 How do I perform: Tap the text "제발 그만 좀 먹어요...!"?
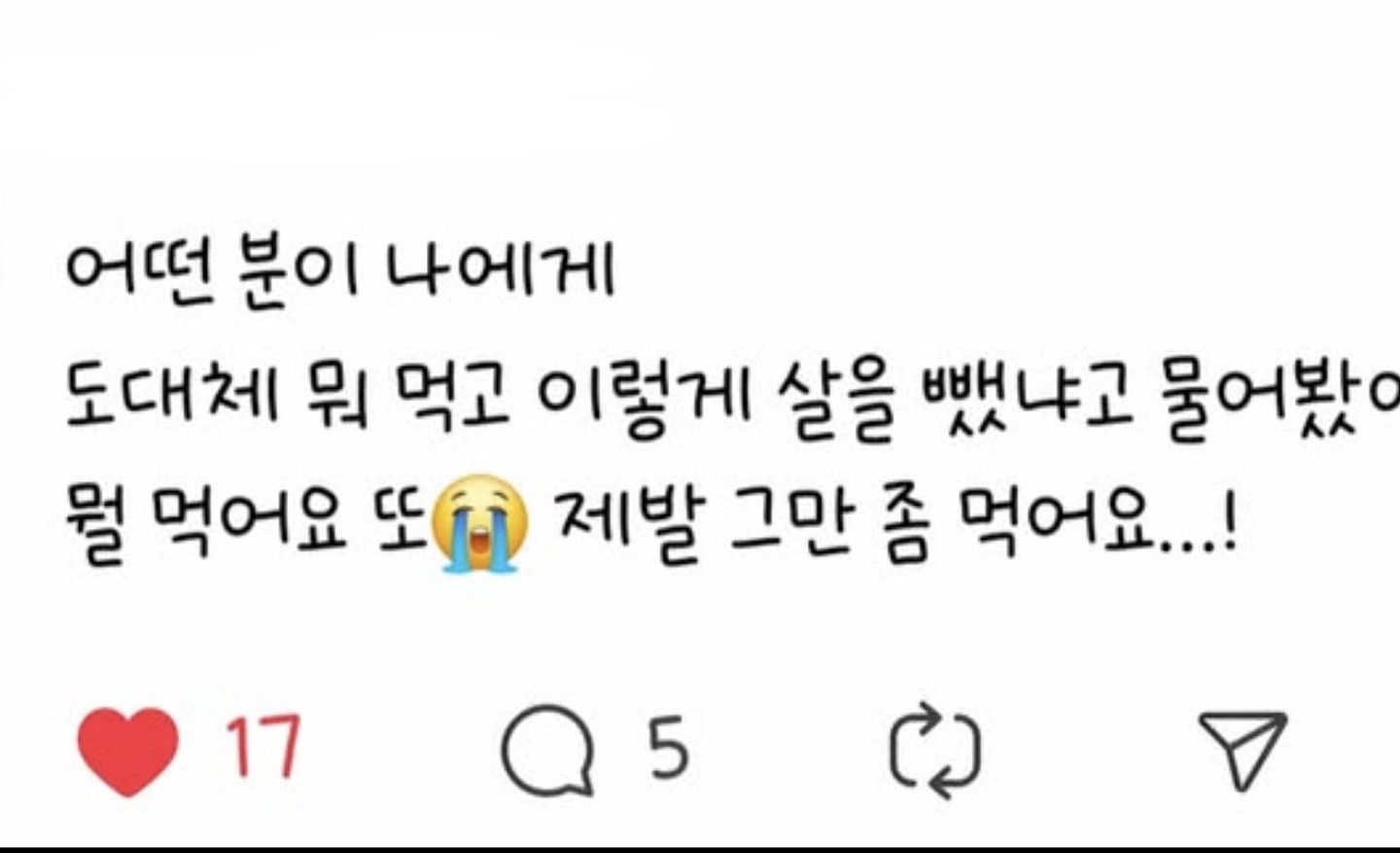point(896,522)
